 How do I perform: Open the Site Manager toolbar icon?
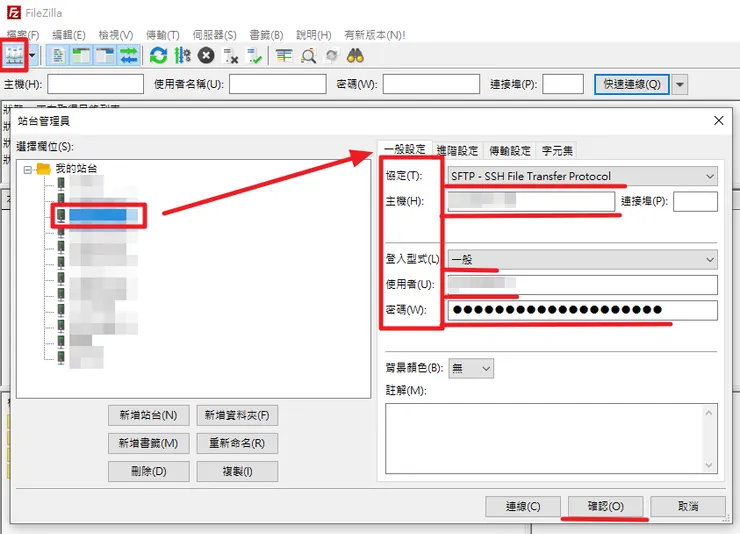tap(13, 56)
